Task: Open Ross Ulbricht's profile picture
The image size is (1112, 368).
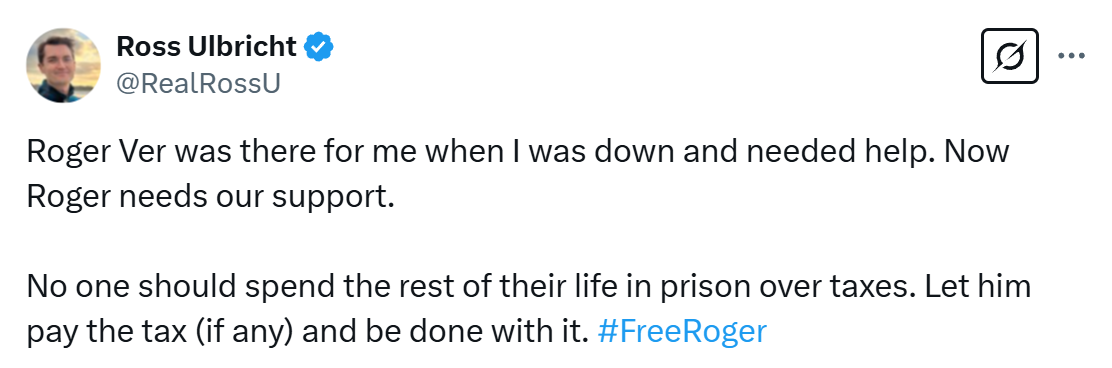Action: [x=63, y=65]
